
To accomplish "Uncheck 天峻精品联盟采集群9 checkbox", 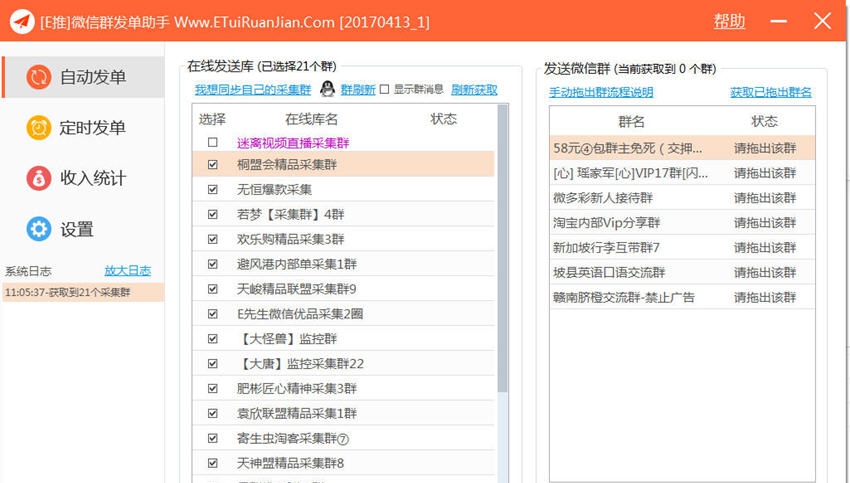I will [212, 289].
